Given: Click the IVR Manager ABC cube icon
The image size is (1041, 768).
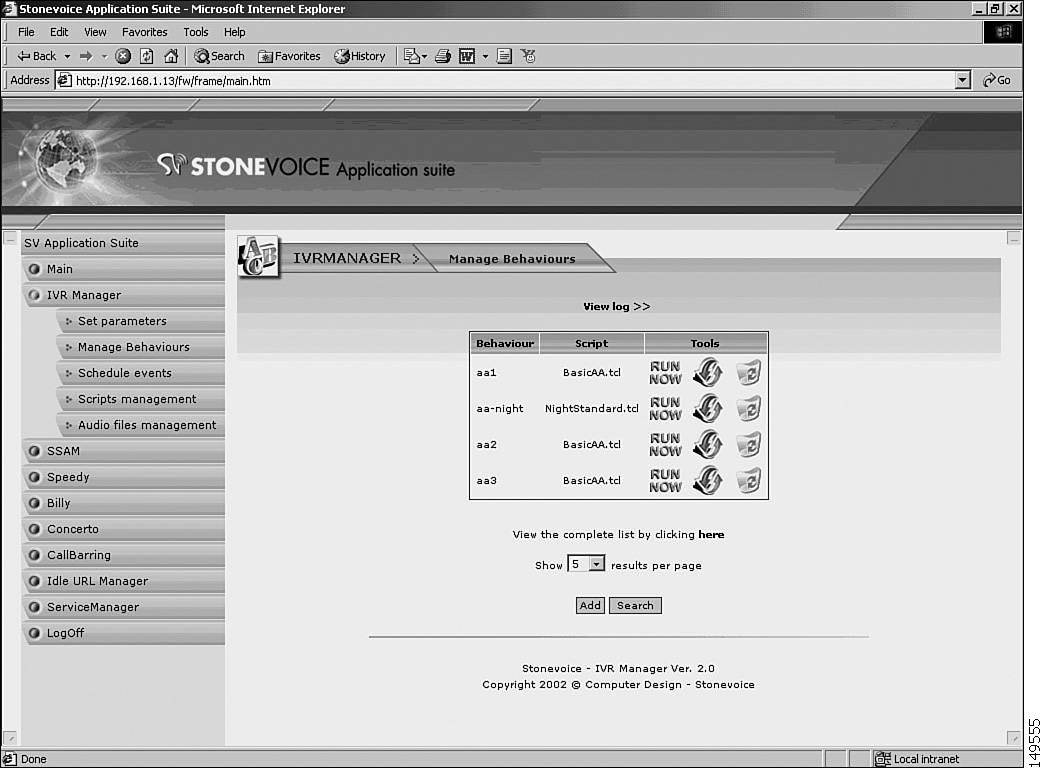Looking at the screenshot, I should pyautogui.click(x=259, y=257).
